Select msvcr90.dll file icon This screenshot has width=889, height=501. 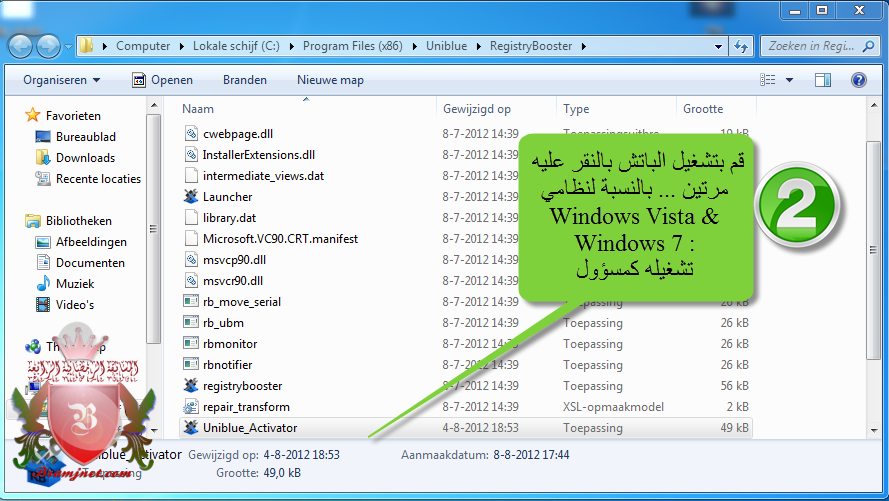(191, 280)
